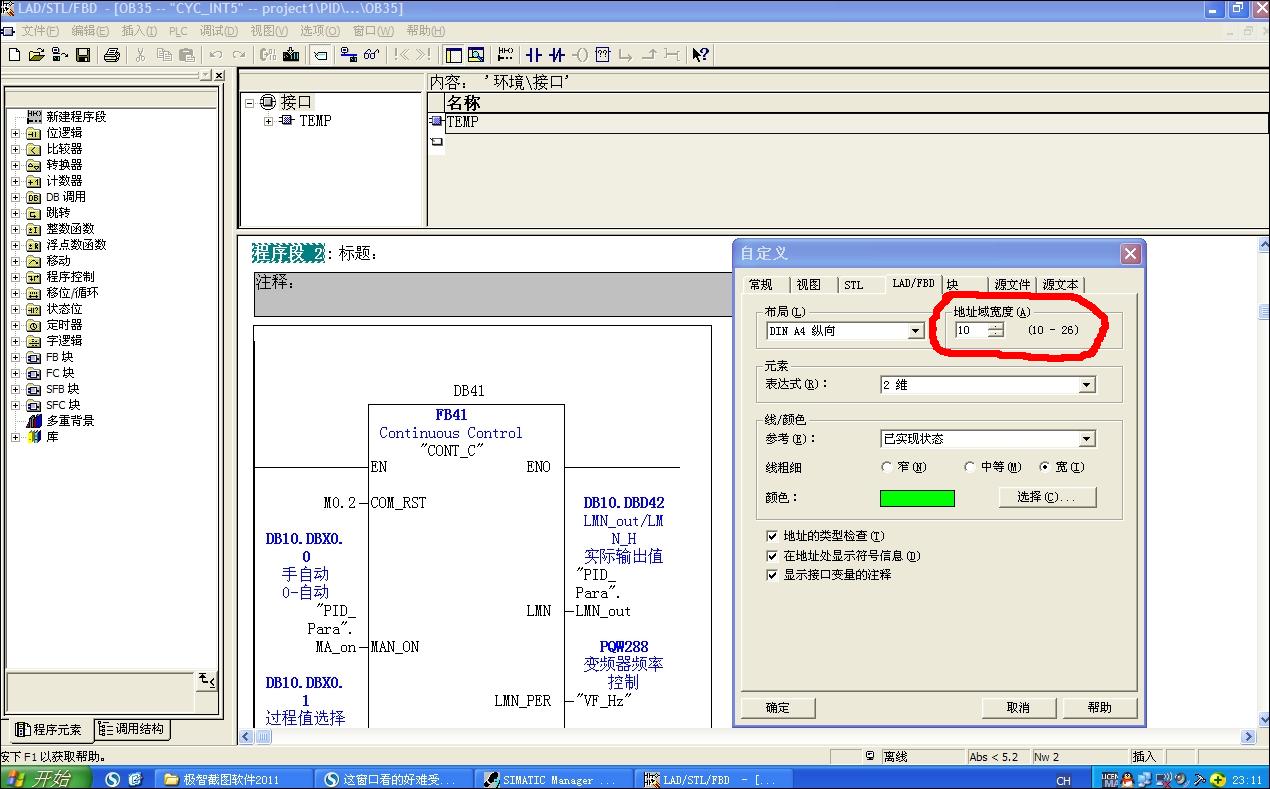Click the monitor glasses toolbar icon

pos(371,55)
